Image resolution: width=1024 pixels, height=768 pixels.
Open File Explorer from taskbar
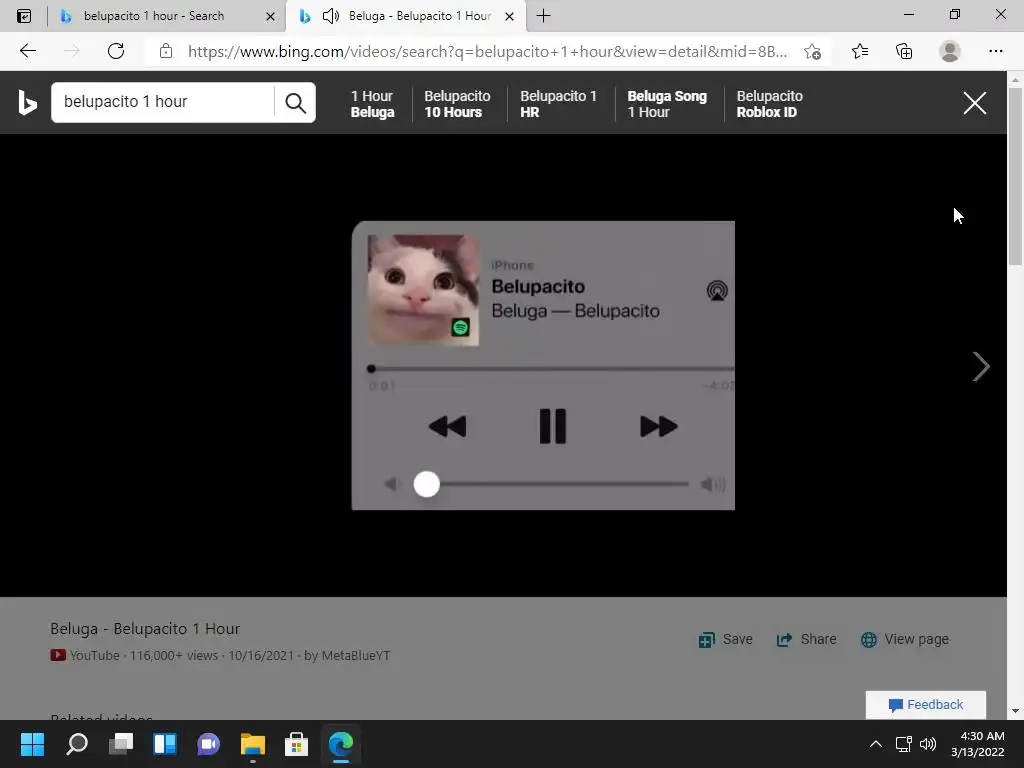tap(253, 744)
